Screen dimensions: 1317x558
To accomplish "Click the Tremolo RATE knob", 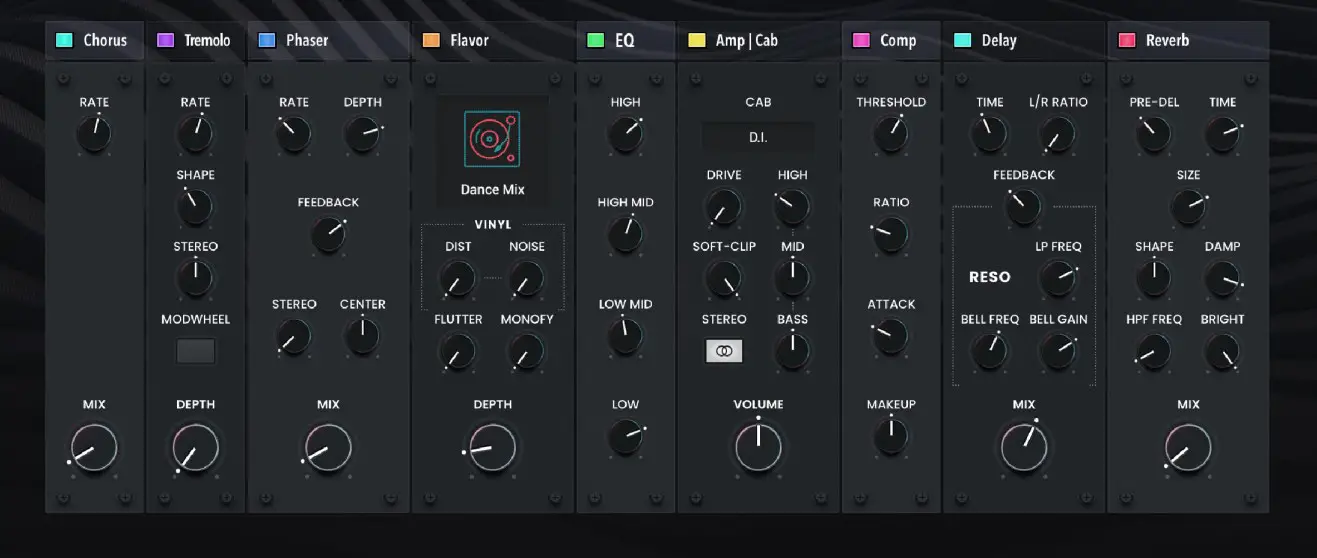I will click(195, 134).
